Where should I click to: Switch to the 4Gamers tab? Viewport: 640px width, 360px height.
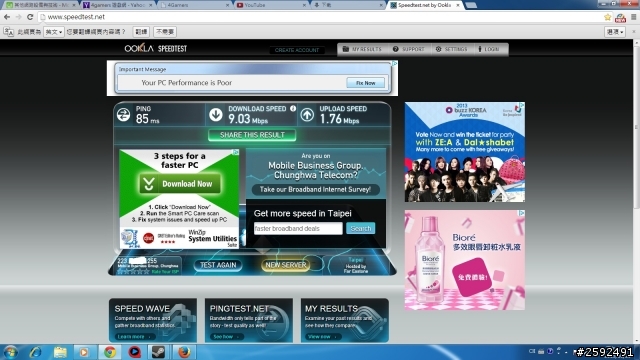tap(193, 5)
